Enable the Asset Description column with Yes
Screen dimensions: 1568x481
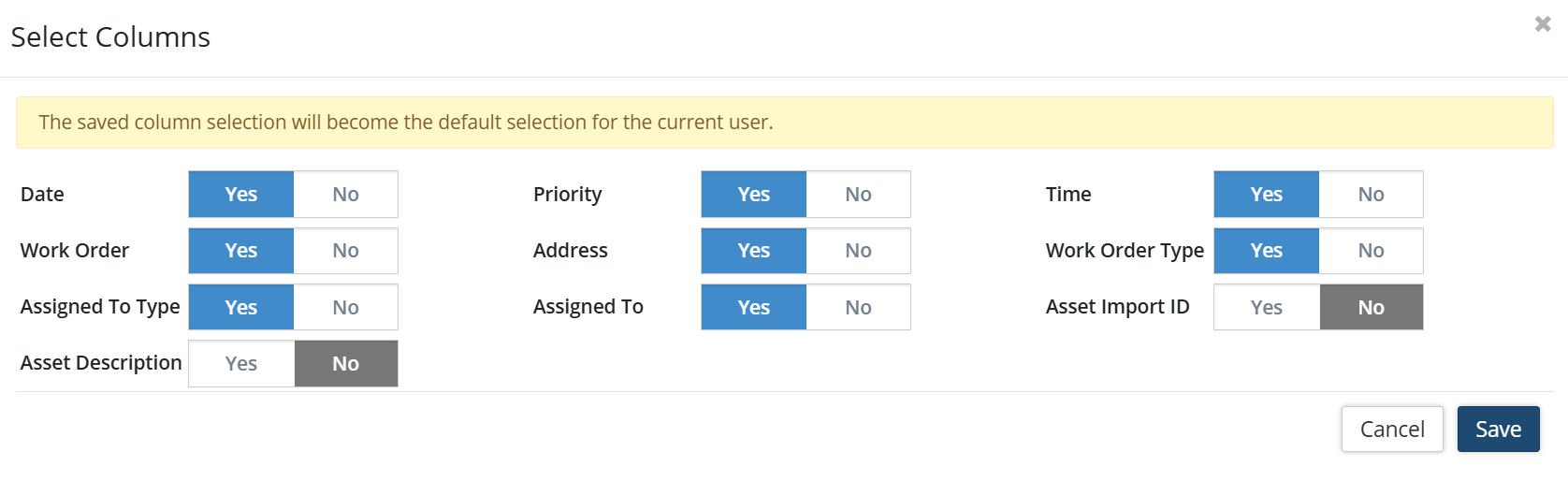click(241, 364)
